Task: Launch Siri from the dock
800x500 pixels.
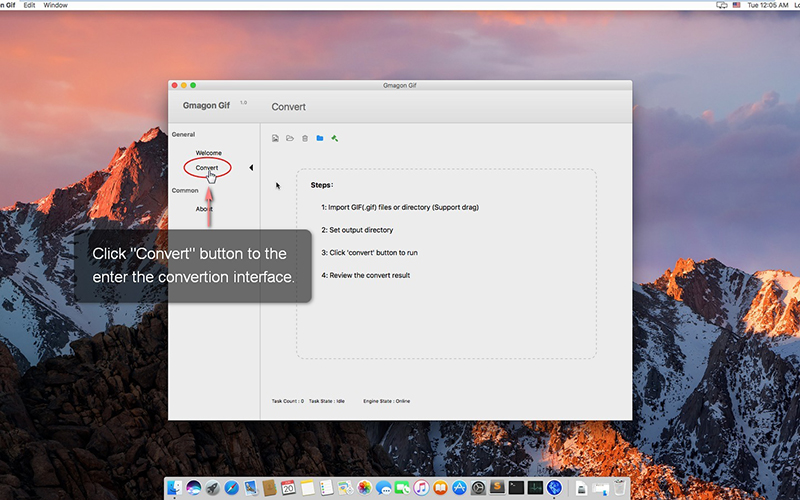Action: pos(193,488)
